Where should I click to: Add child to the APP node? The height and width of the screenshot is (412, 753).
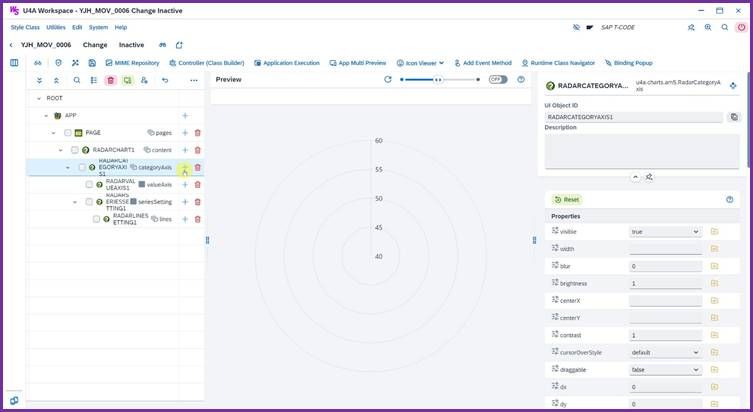coord(185,116)
